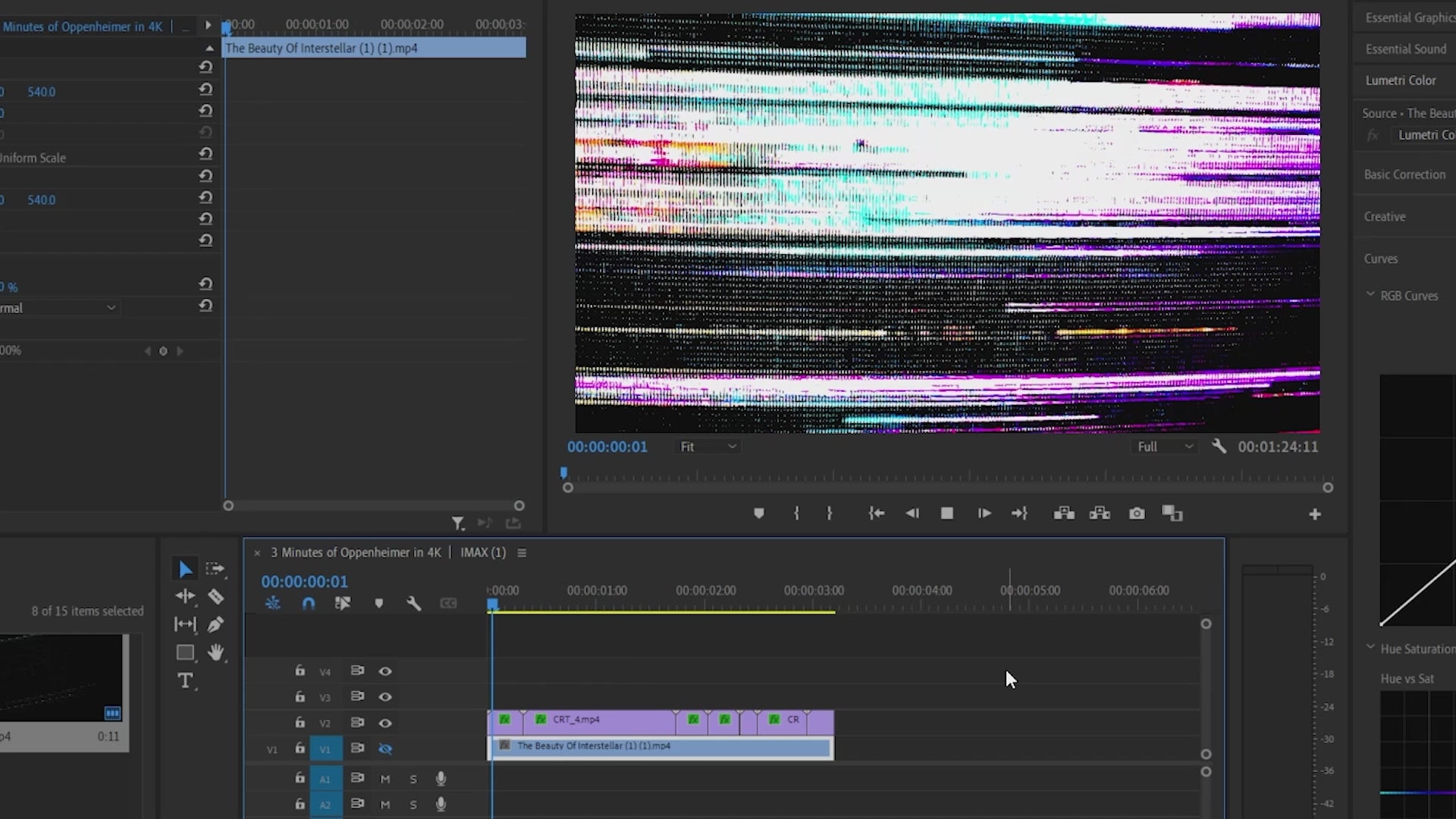This screenshot has width=1456, height=819.
Task: Hide track V3 with eye icon
Action: [385, 697]
